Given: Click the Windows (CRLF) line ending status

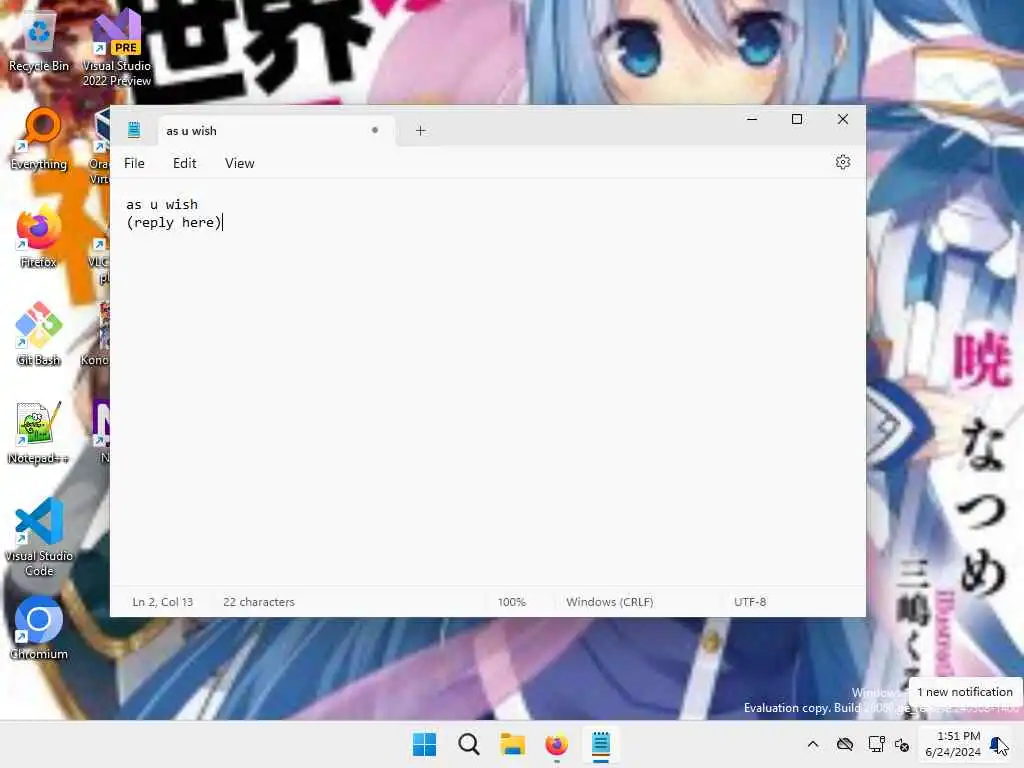Looking at the screenshot, I should coord(609,601).
